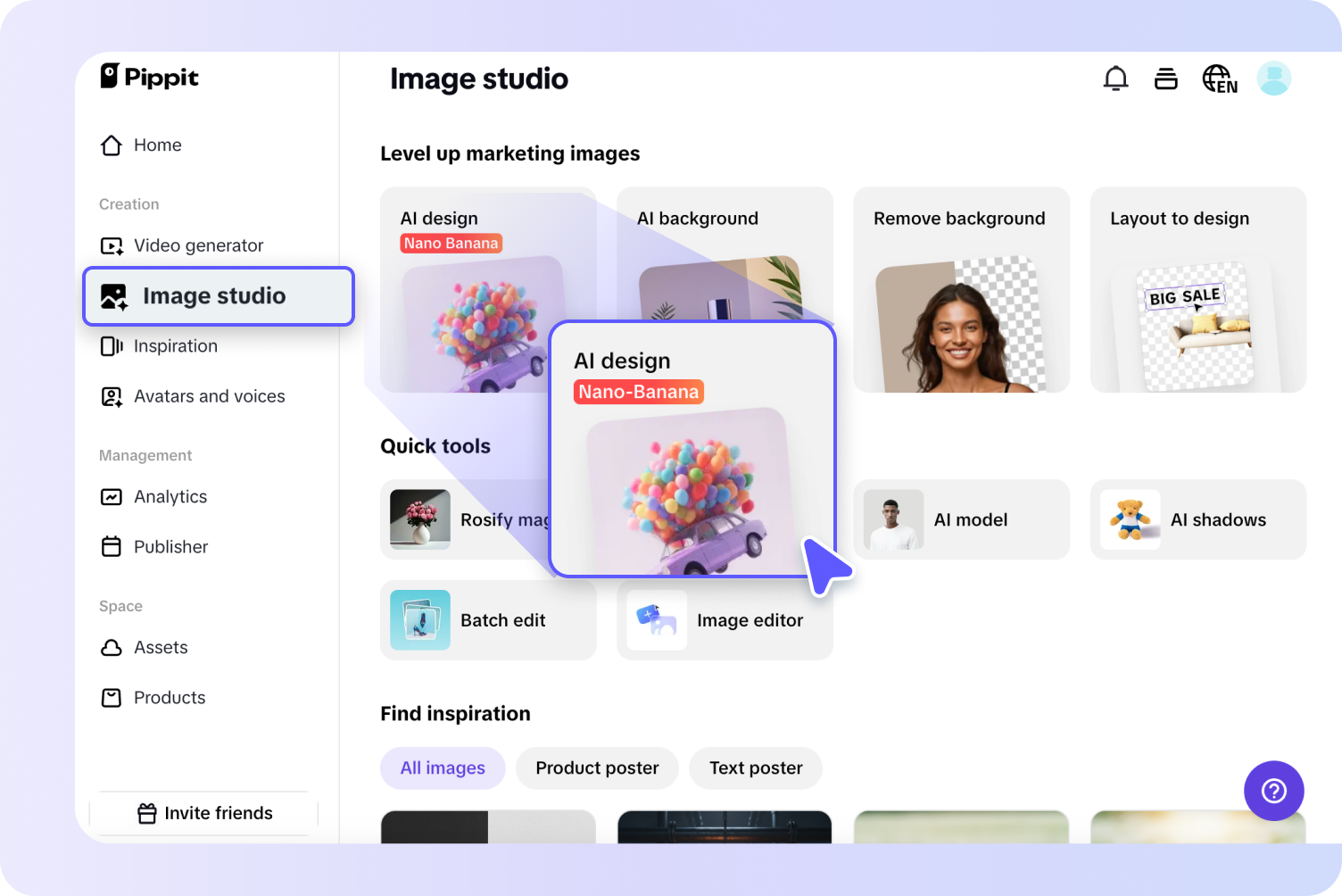The height and width of the screenshot is (896, 1342).
Task: Open the Remove background card
Action: (x=961, y=289)
